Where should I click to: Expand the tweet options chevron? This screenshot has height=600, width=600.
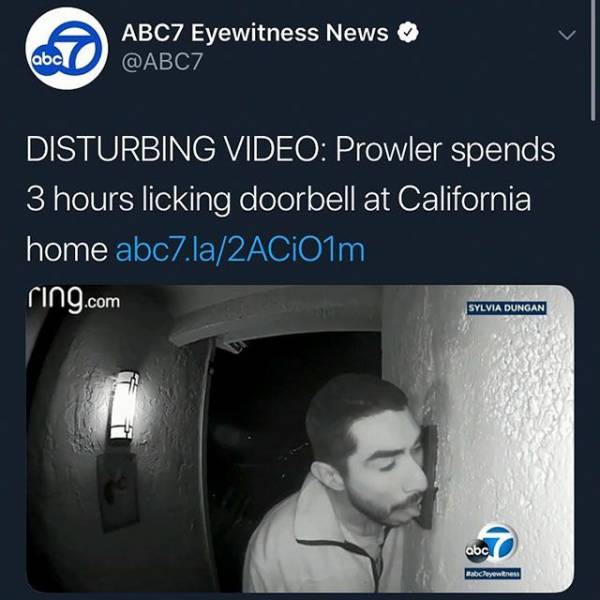point(567,35)
